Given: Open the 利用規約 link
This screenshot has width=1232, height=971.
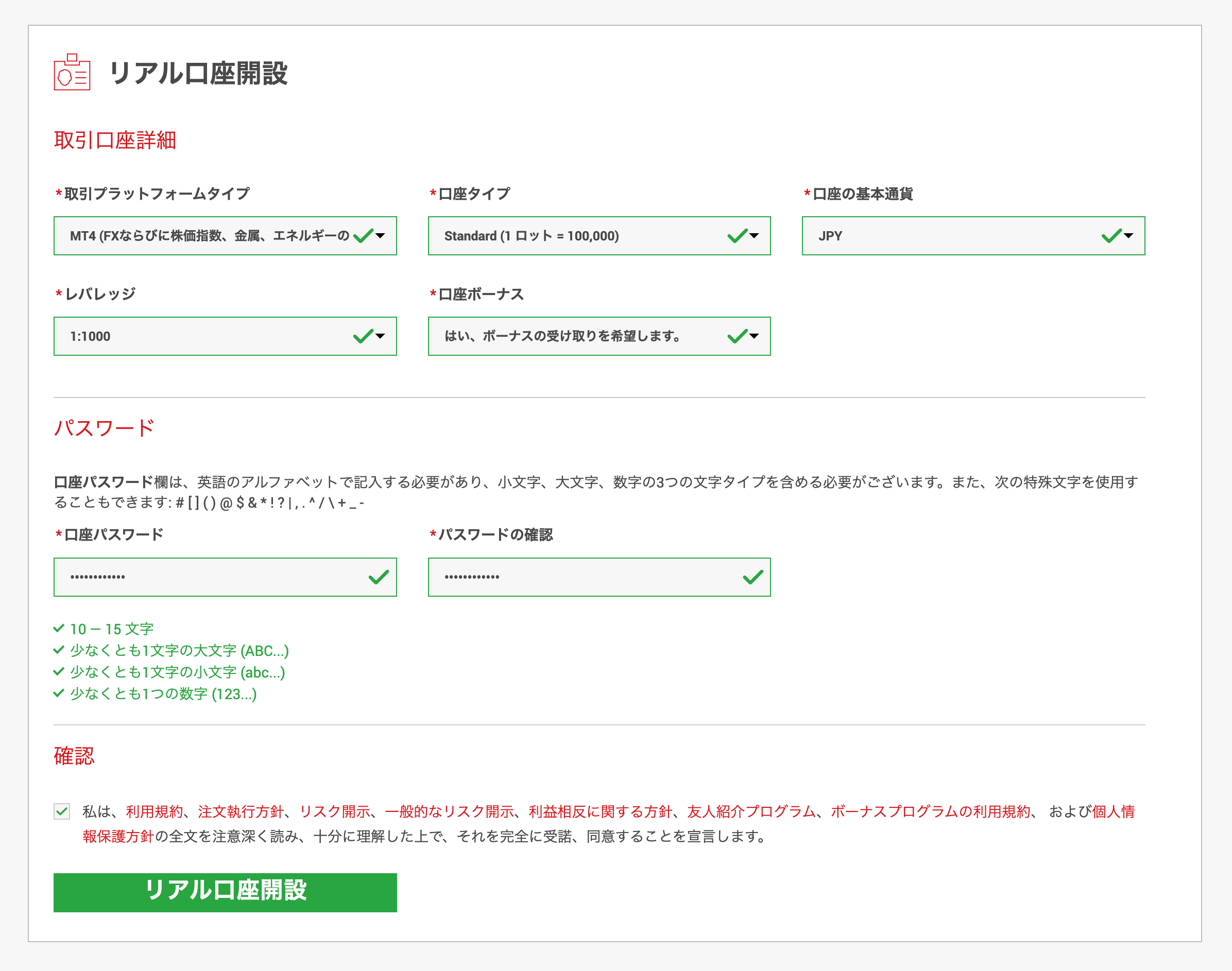Looking at the screenshot, I should 154,811.
